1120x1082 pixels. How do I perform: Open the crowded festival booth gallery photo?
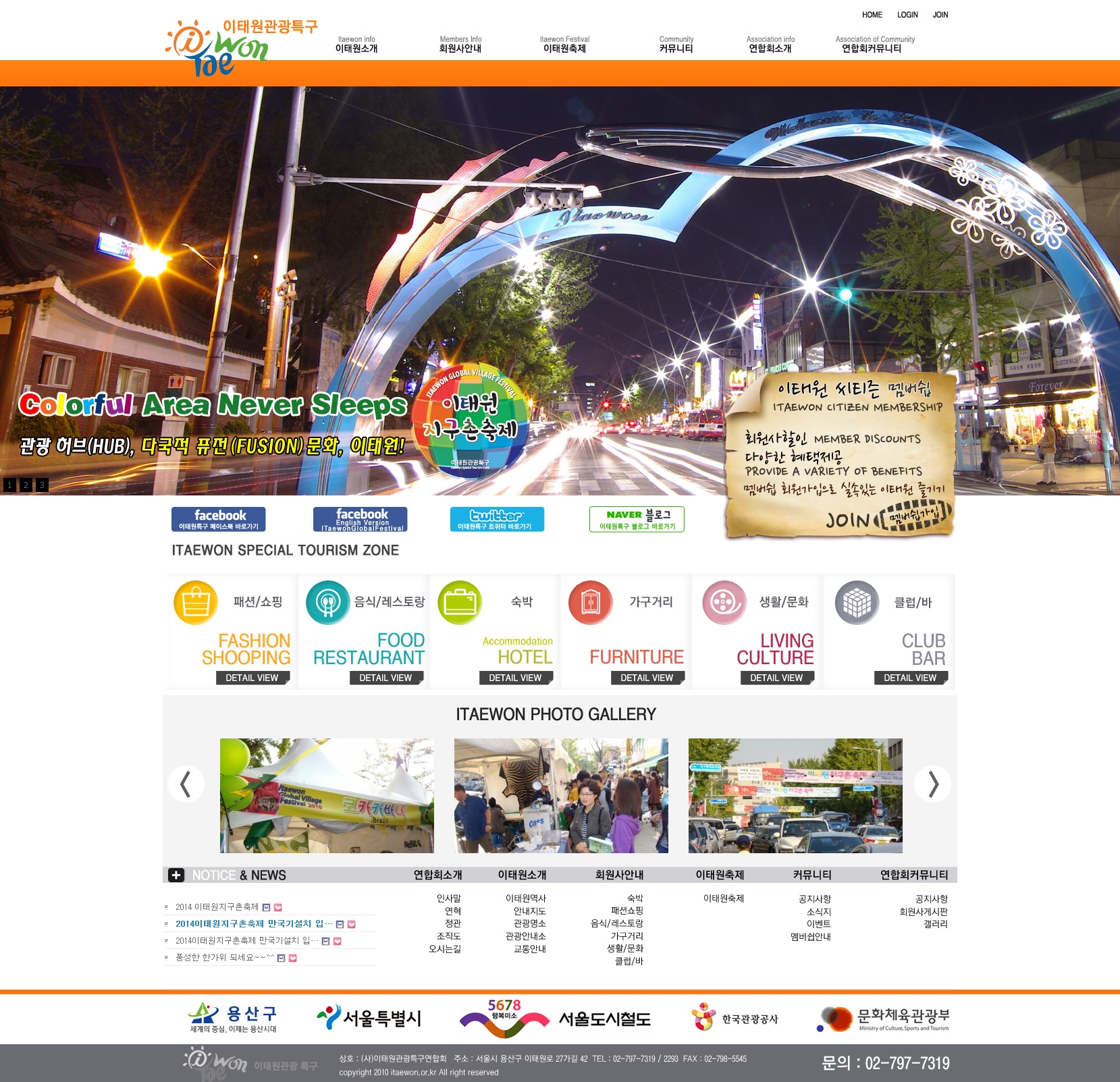pos(561,795)
